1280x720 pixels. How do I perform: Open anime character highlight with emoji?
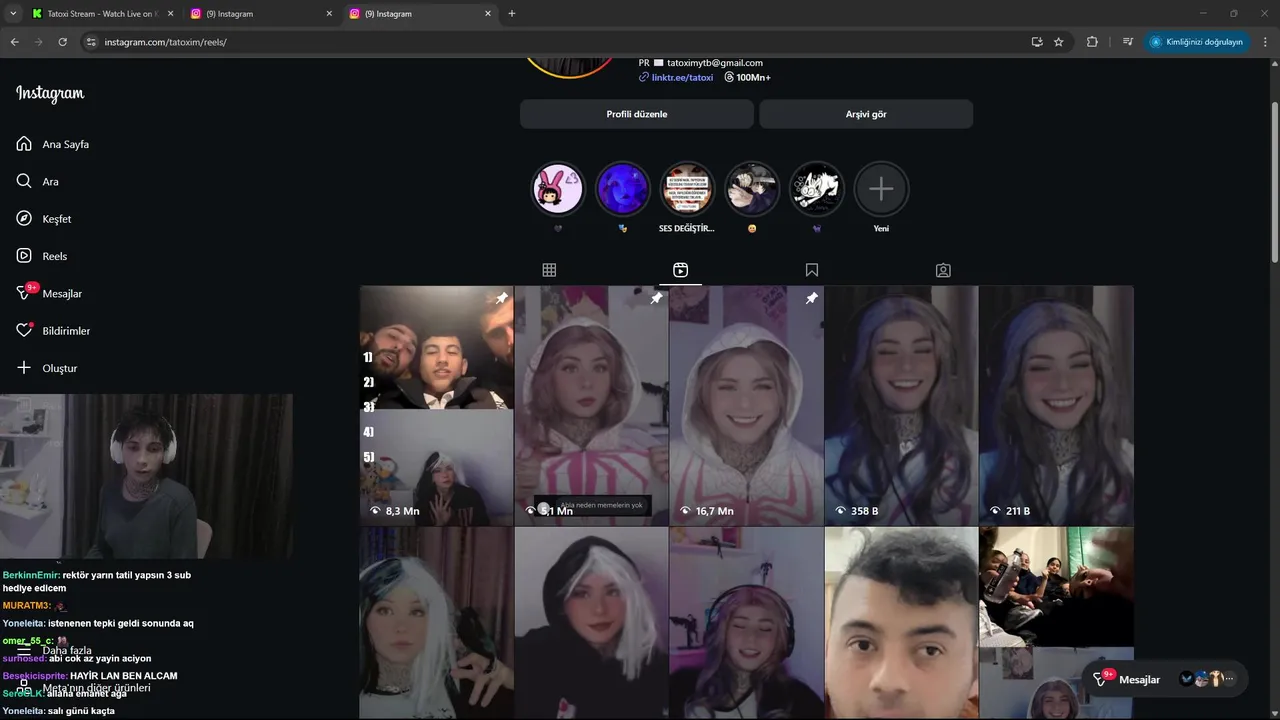752,189
